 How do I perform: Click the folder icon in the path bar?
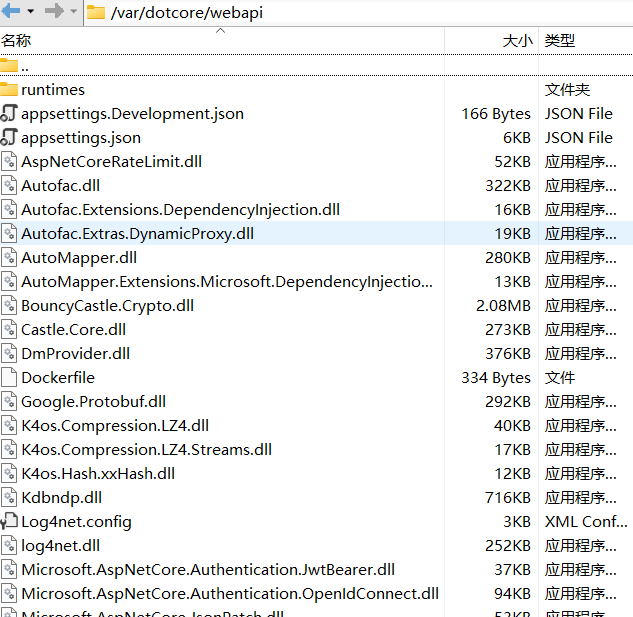coord(96,12)
